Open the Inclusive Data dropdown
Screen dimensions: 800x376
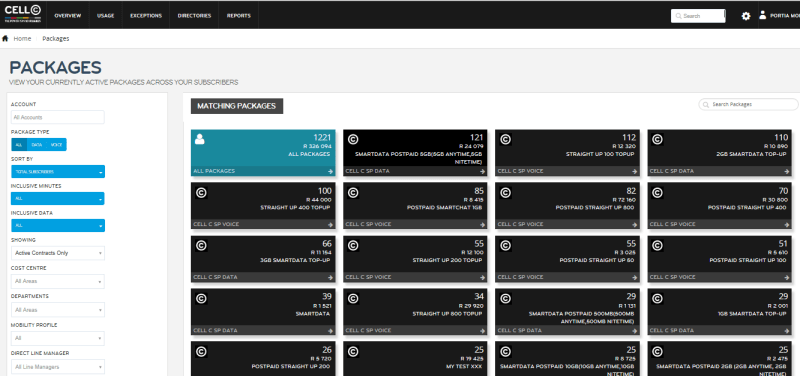click(x=58, y=225)
